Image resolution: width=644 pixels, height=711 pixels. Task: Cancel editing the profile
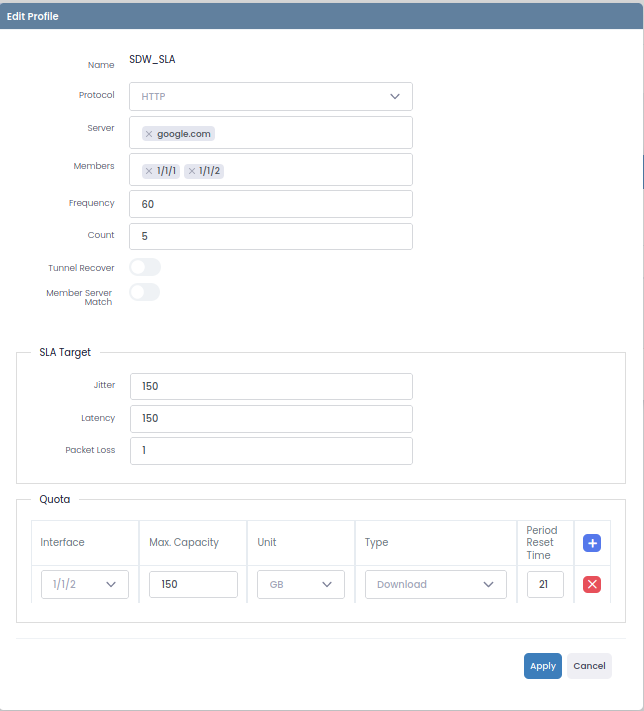click(x=589, y=666)
